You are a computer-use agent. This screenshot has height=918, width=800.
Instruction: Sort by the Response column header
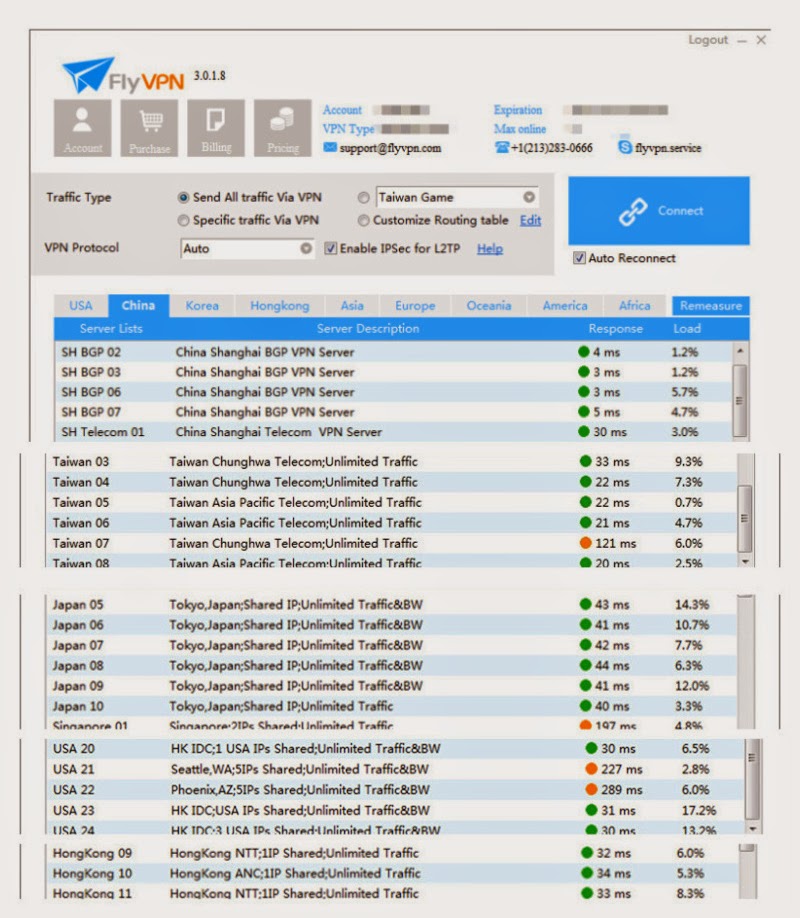616,328
